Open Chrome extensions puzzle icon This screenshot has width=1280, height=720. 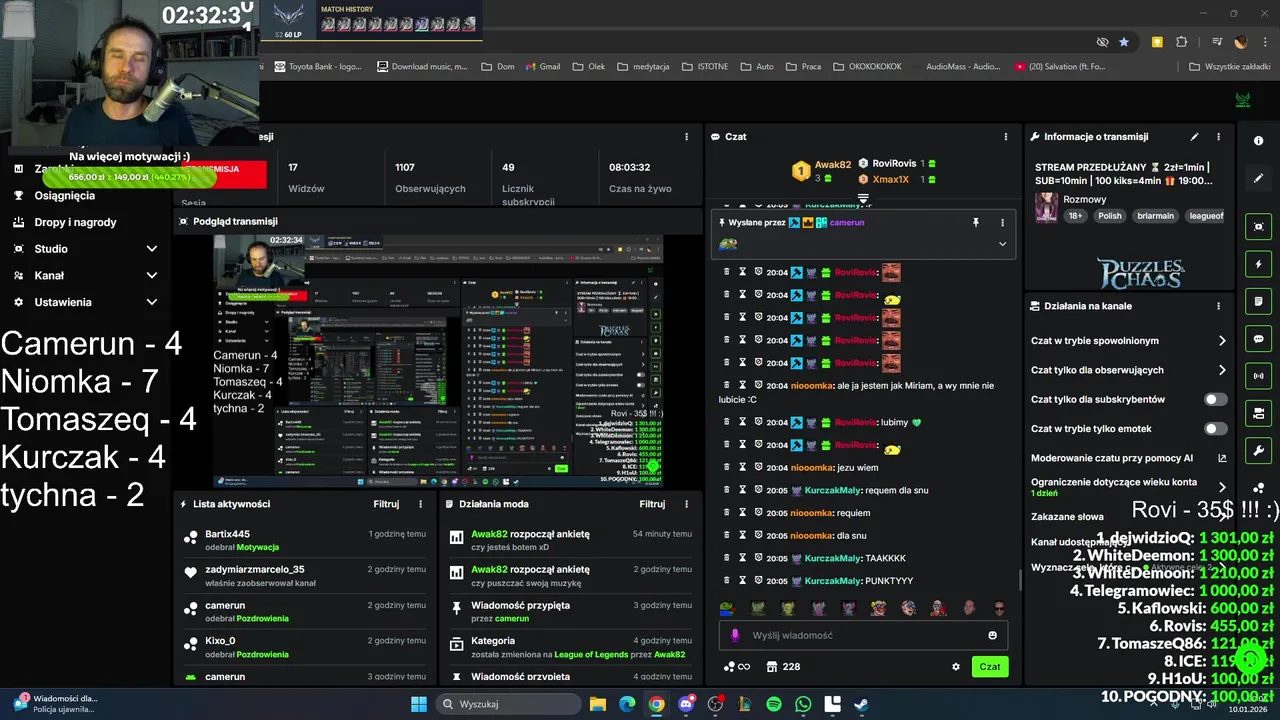click(x=1182, y=42)
